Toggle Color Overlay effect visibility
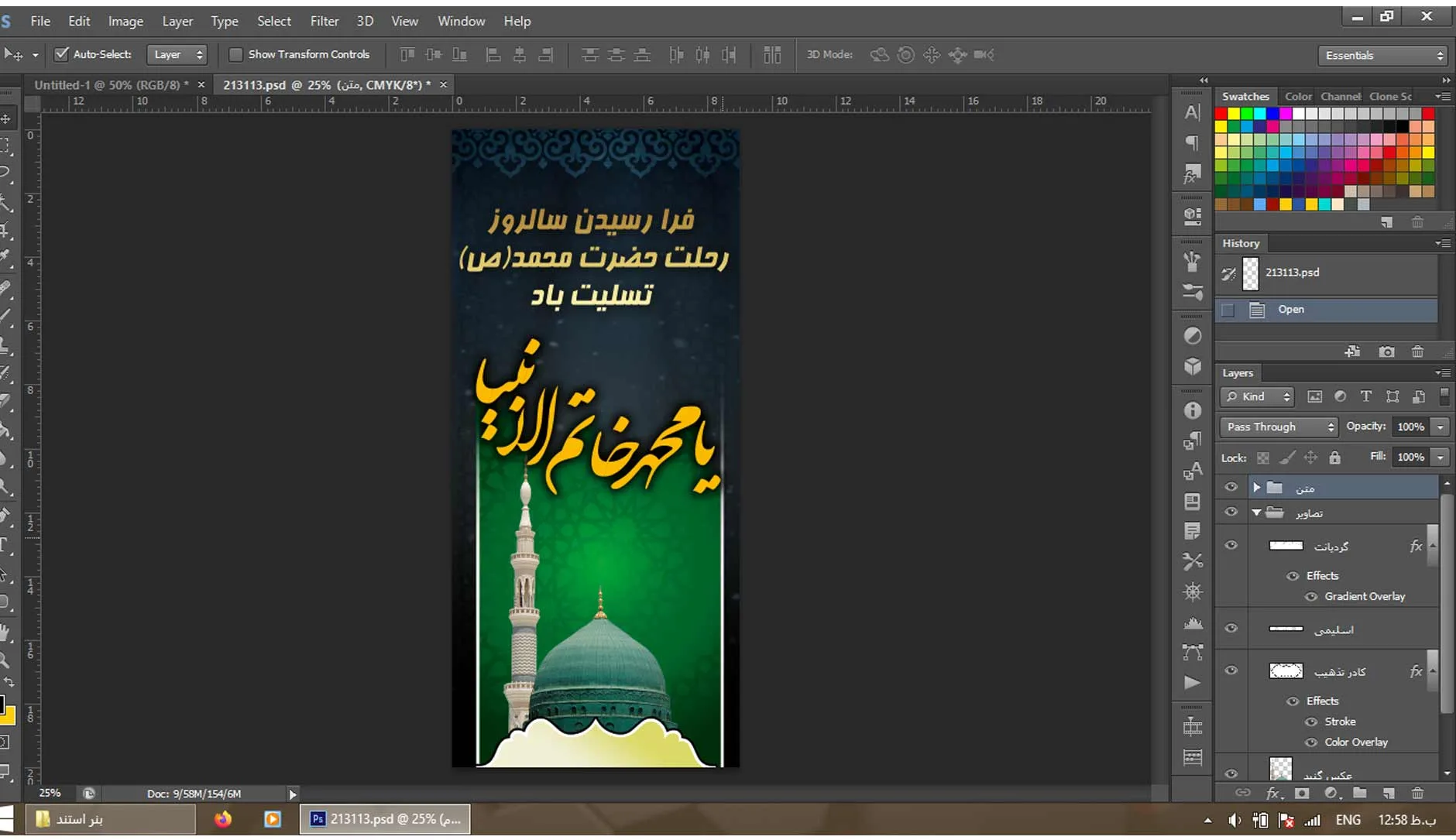1456x840 pixels. tap(1310, 742)
